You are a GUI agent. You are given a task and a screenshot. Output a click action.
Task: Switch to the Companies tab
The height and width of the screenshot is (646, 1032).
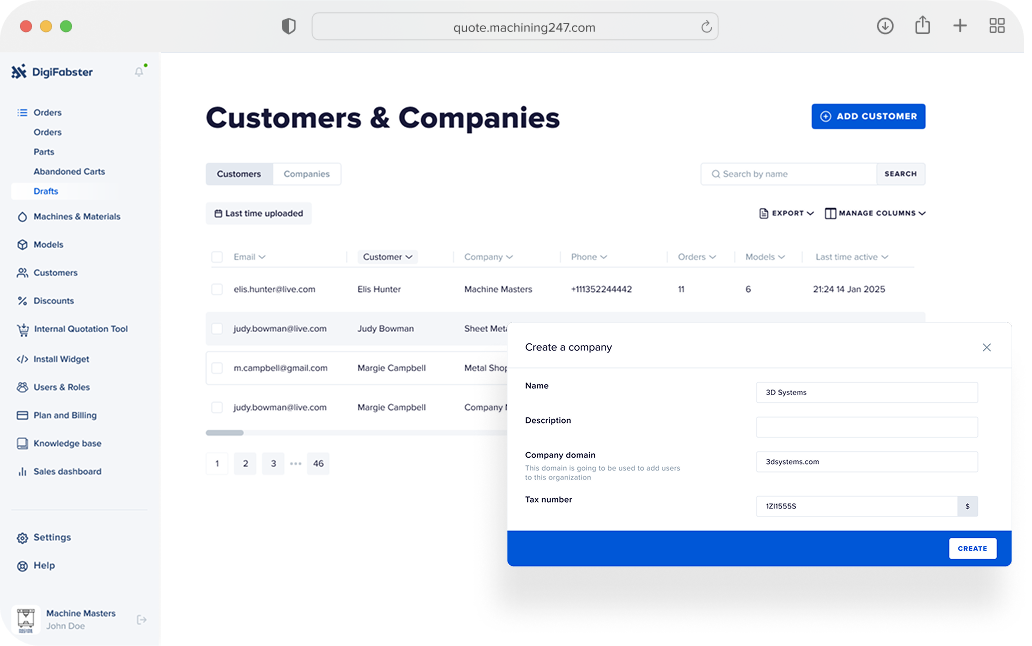[x=307, y=174]
